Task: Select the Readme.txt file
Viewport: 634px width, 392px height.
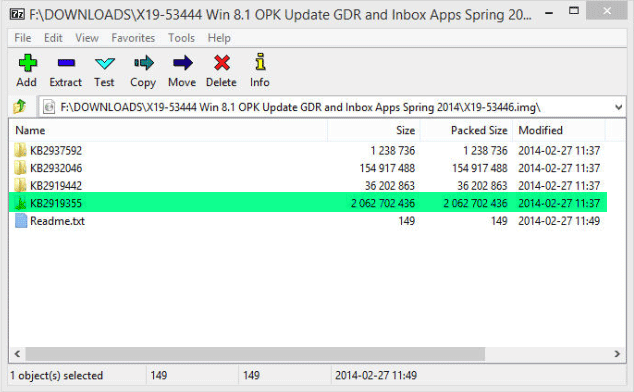Action: pos(57,221)
